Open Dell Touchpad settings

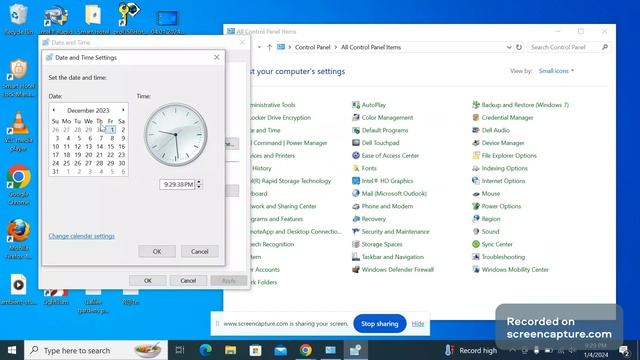(x=376, y=143)
